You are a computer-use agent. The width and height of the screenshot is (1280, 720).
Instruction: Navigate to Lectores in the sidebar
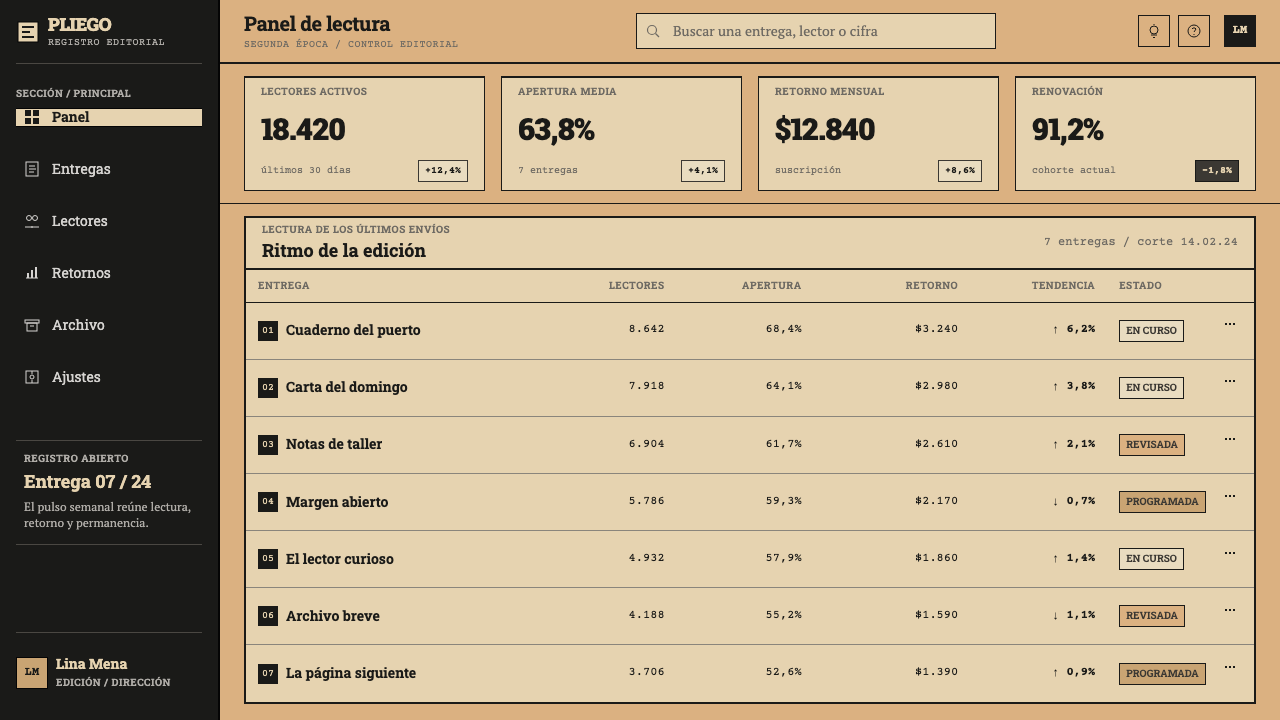[x=109, y=221]
